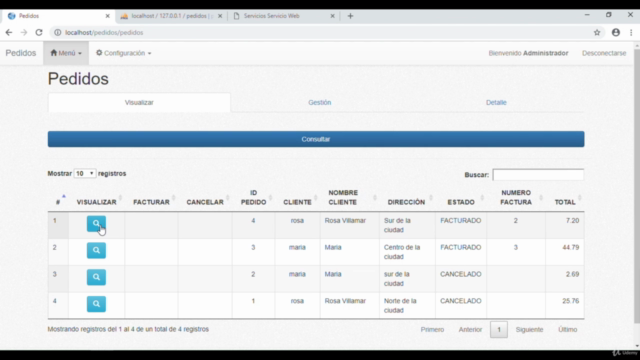Sort by ID PEDIDO column header

coord(253,198)
